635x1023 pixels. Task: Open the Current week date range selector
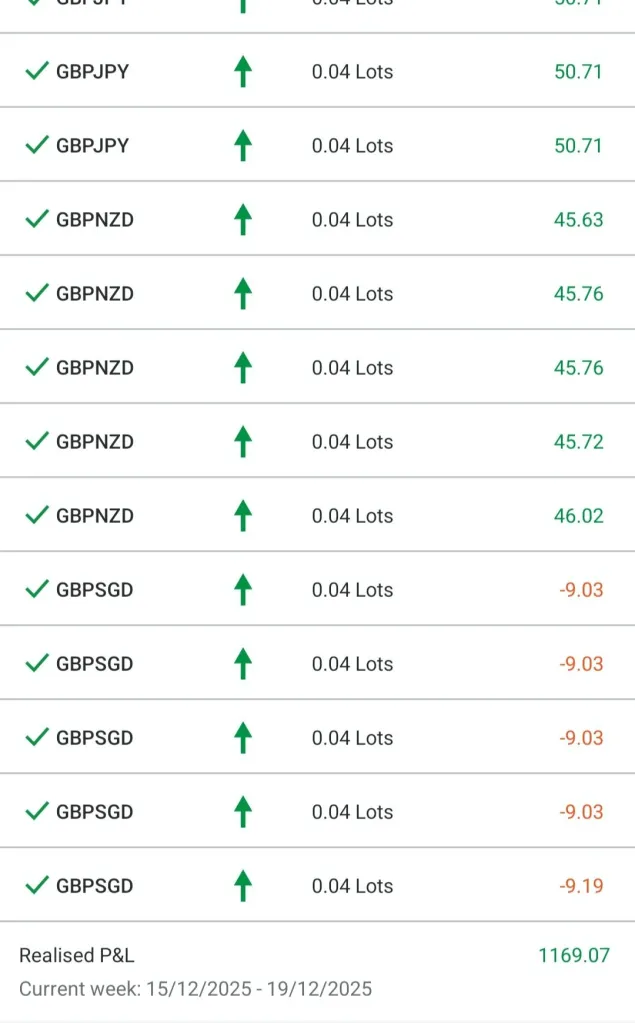pos(195,989)
